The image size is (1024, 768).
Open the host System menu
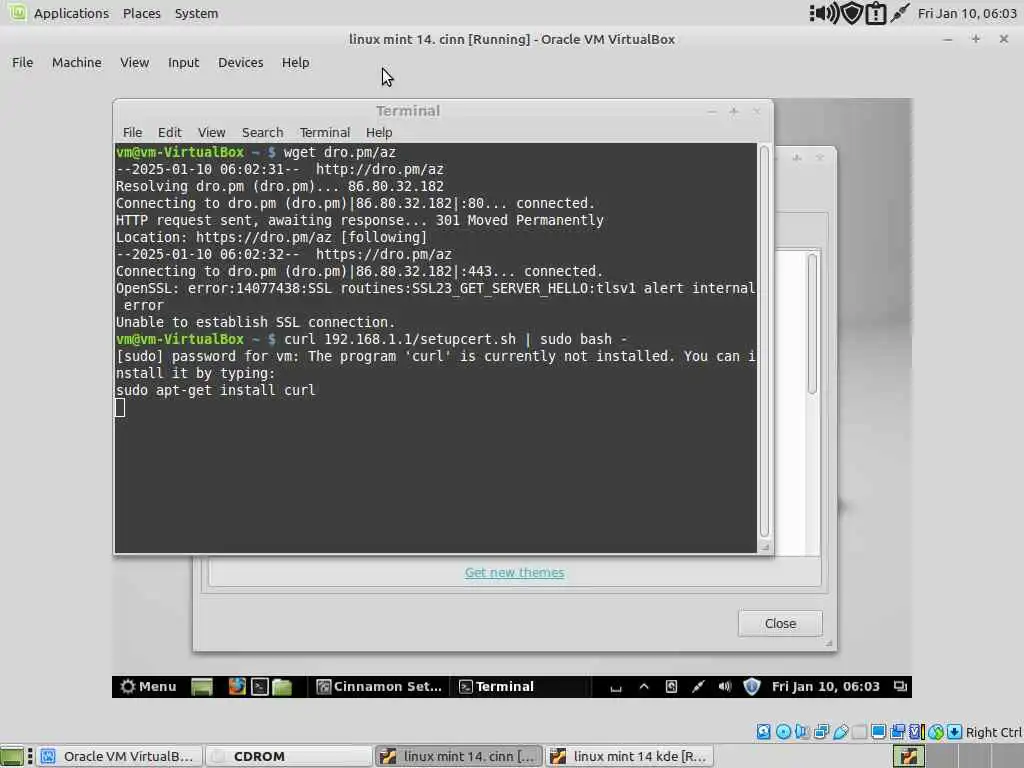pos(196,13)
